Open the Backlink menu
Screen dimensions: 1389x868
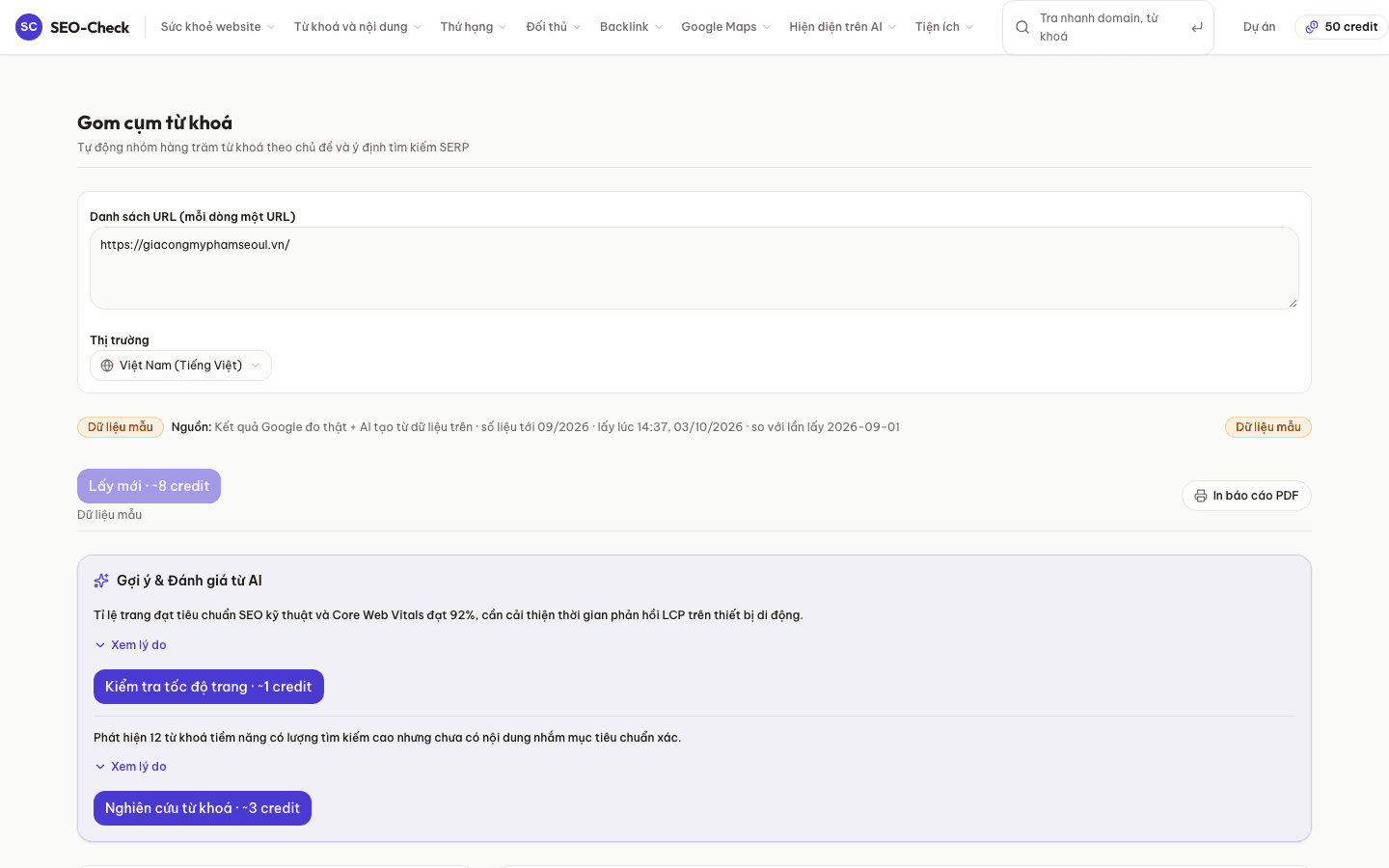(631, 27)
